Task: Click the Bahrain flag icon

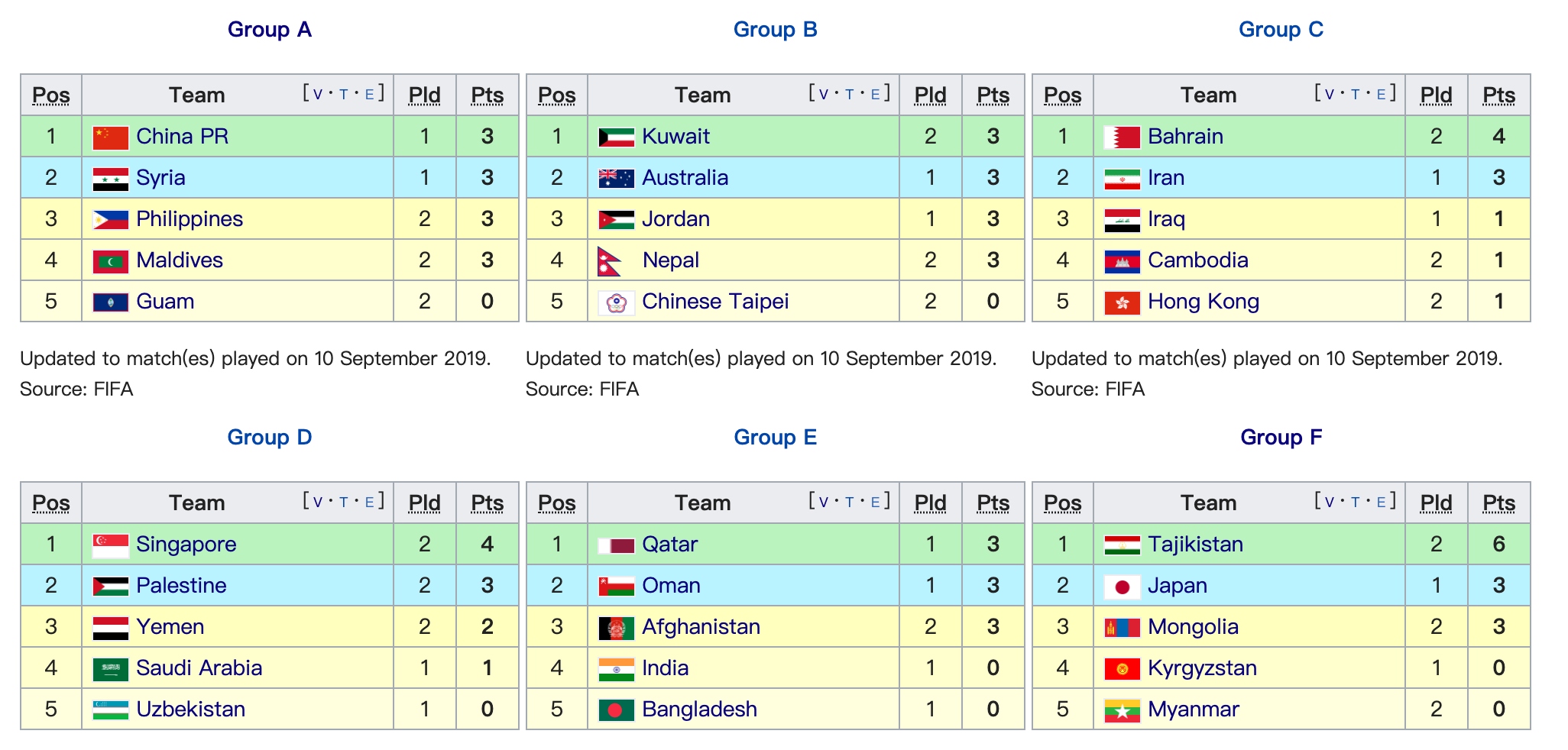Action: tap(1122, 137)
